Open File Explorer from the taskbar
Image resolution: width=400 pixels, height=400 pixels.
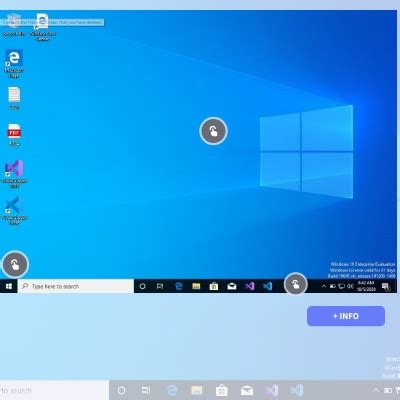coord(196,286)
